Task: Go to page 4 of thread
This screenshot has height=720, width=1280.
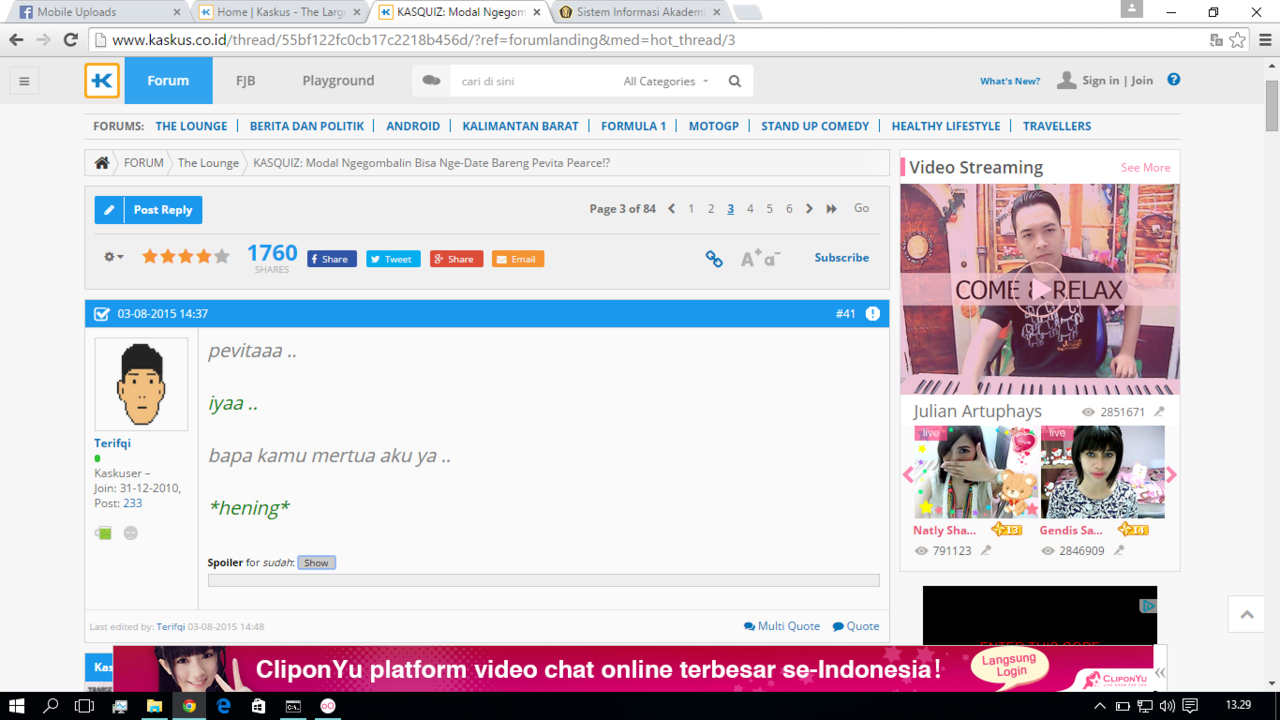Action: pyautogui.click(x=750, y=209)
